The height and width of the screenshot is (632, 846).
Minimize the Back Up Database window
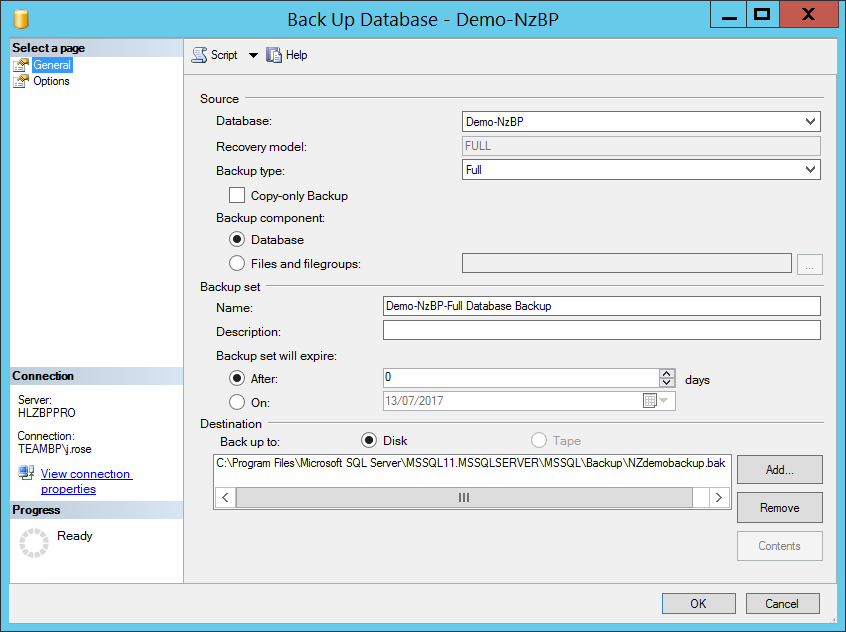coord(728,15)
